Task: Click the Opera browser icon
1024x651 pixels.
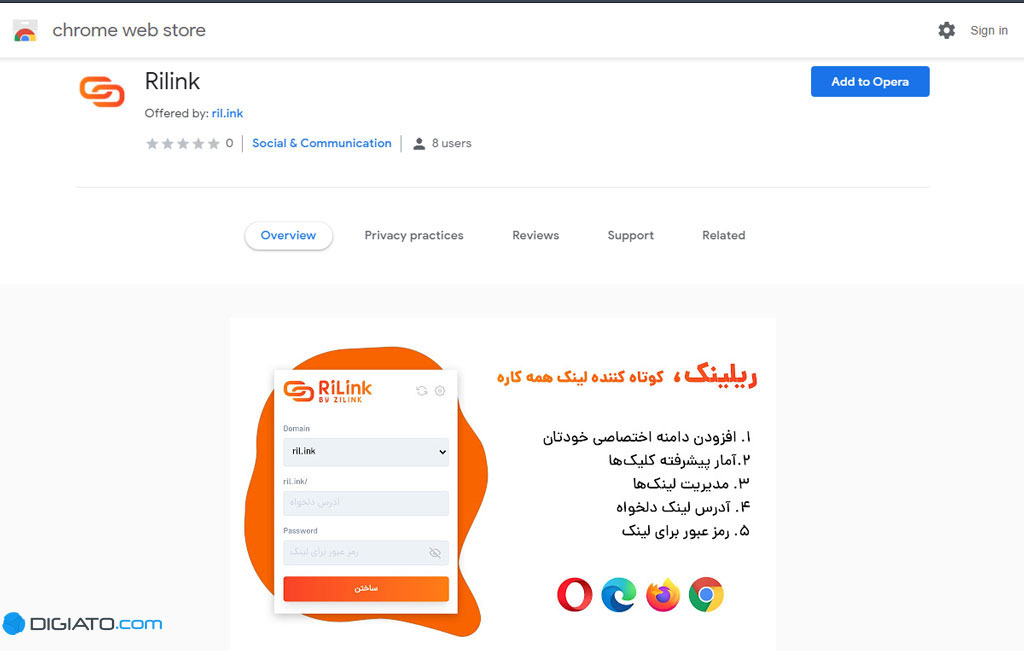Action: (x=575, y=595)
